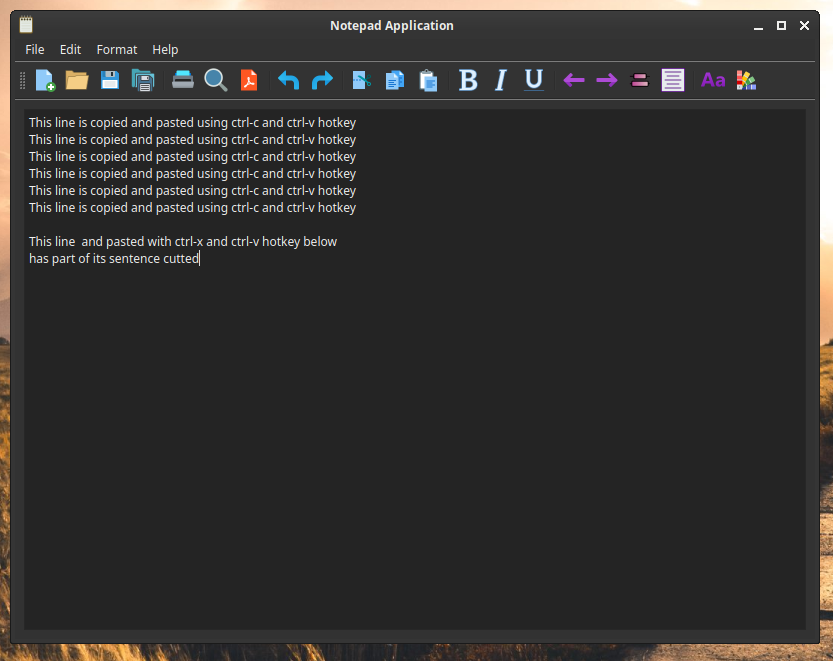Click the Copy icon in the toolbar
The height and width of the screenshot is (661, 833).
(x=395, y=80)
